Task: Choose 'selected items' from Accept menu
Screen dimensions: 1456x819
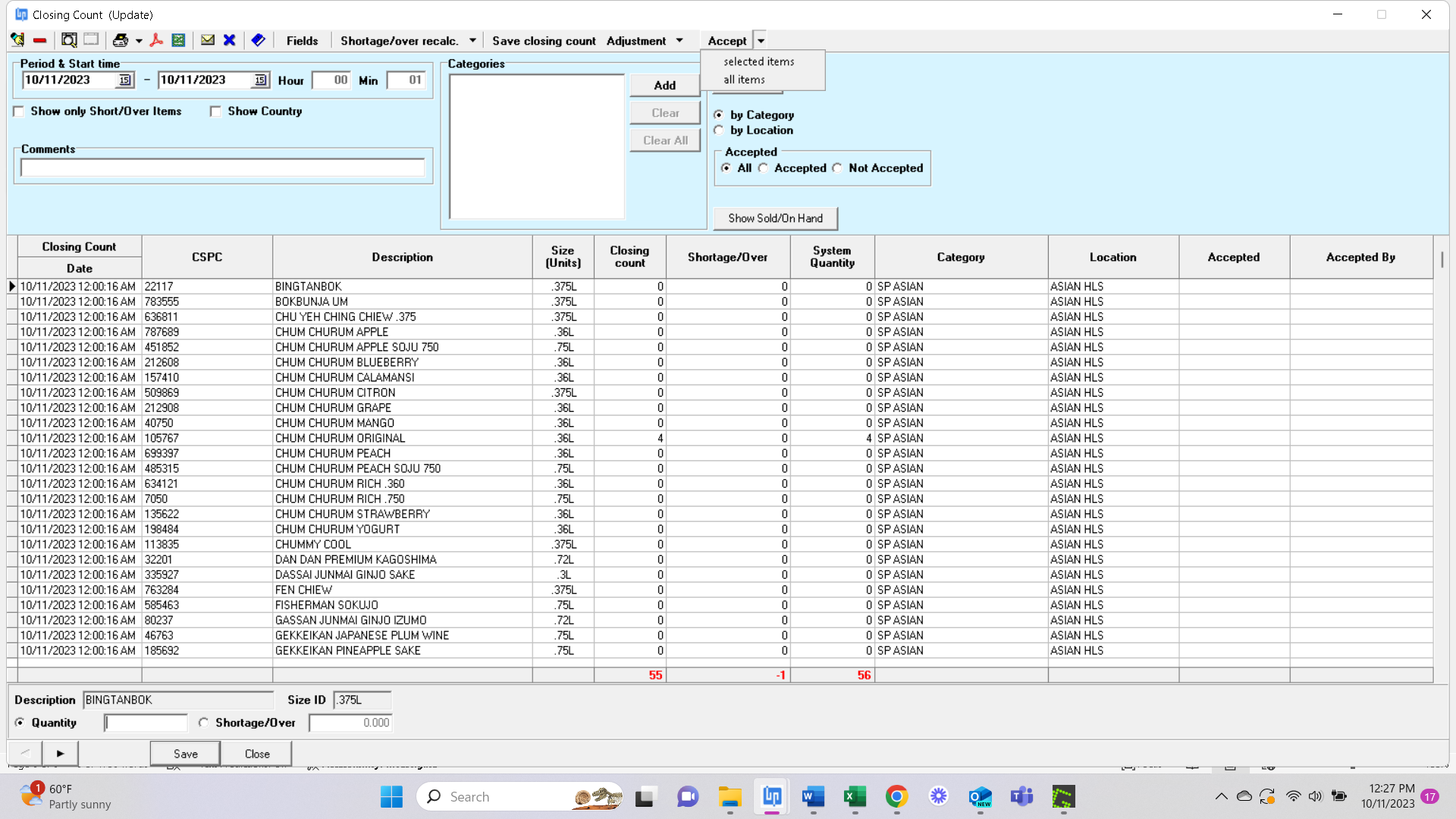Action: pyautogui.click(x=759, y=61)
